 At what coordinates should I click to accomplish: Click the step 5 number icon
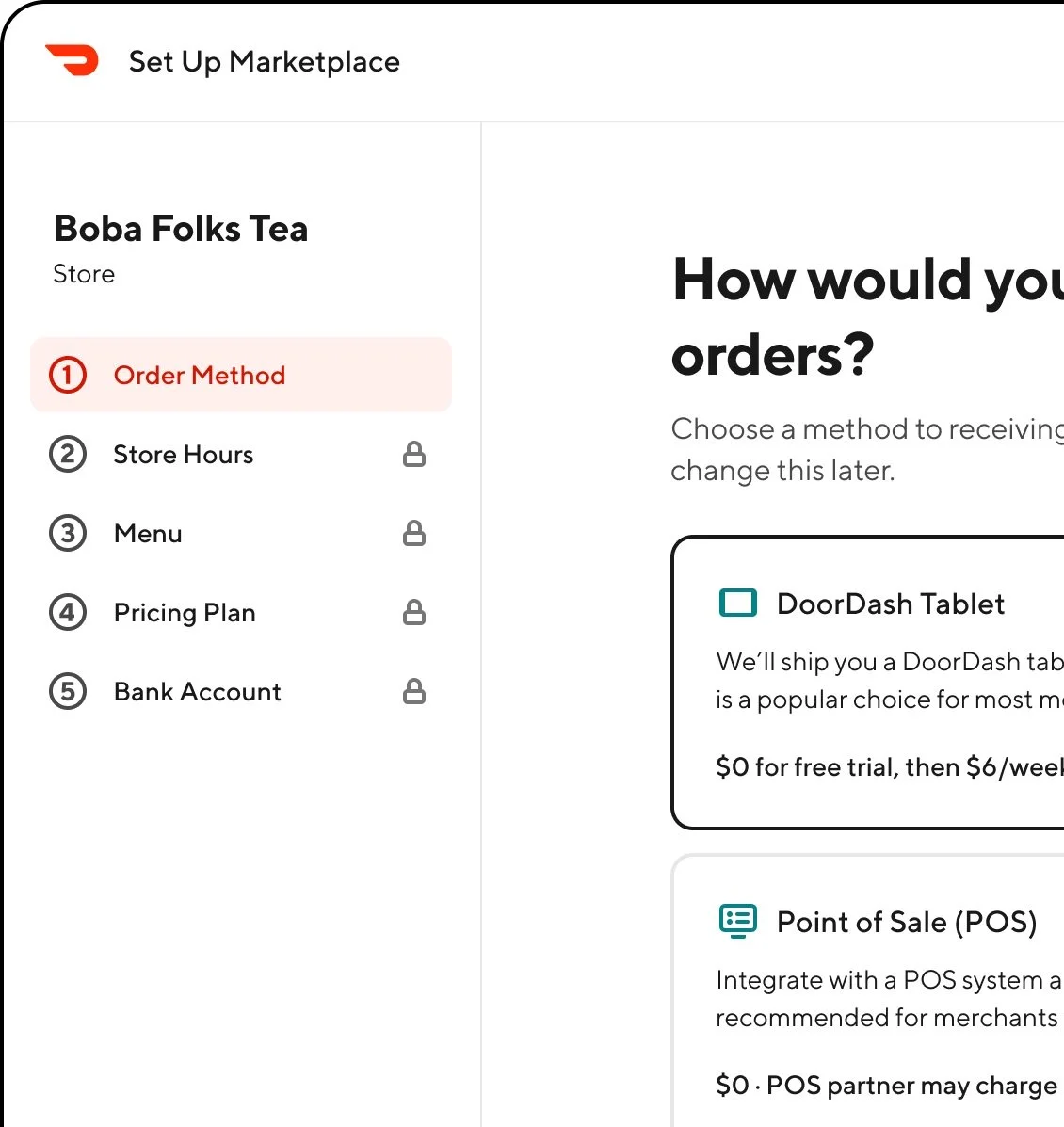pos(68,691)
